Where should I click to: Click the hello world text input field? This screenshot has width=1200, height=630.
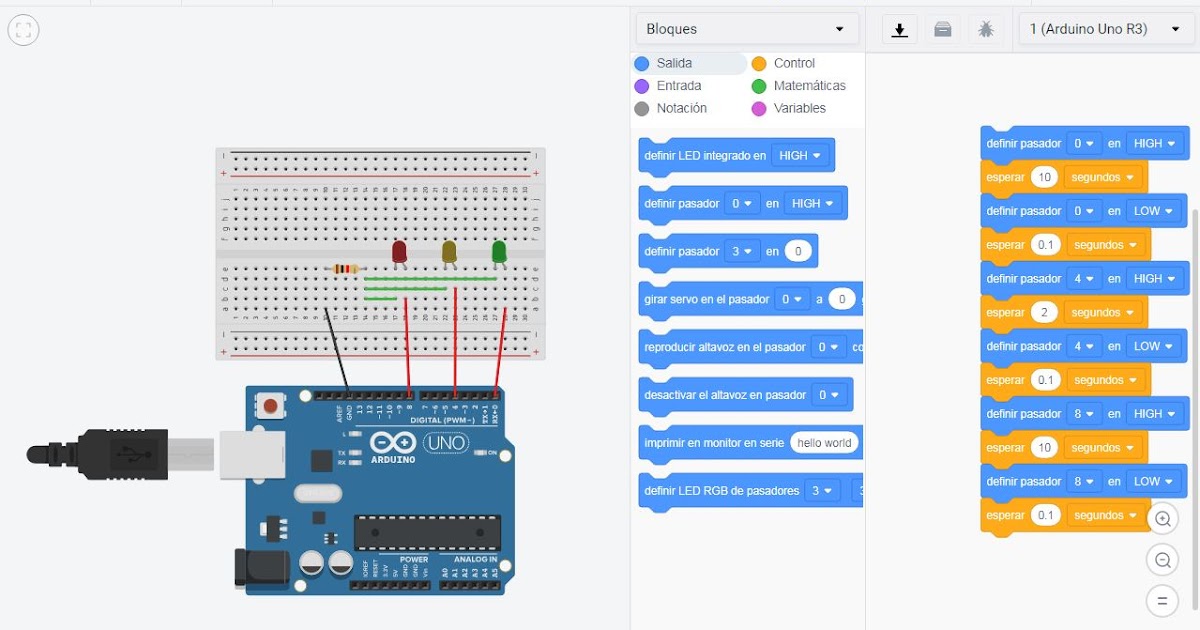click(824, 442)
